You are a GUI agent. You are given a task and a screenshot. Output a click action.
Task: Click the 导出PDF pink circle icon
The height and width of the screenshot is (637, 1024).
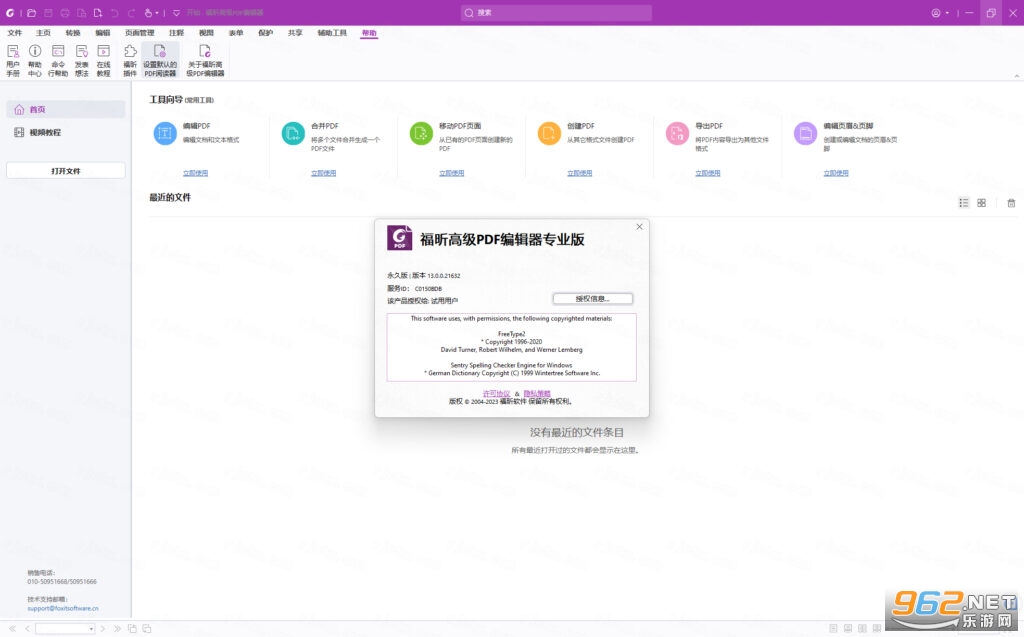[677, 133]
